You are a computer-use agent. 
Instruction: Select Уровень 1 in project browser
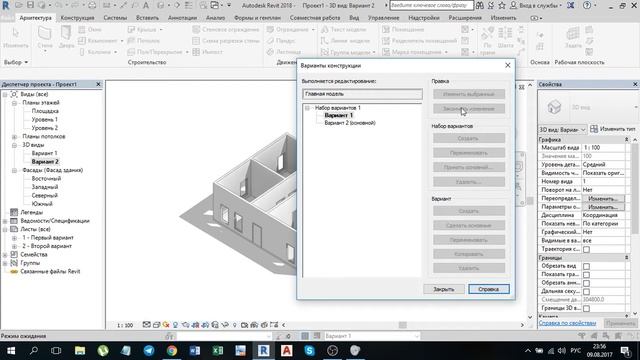coord(44,120)
